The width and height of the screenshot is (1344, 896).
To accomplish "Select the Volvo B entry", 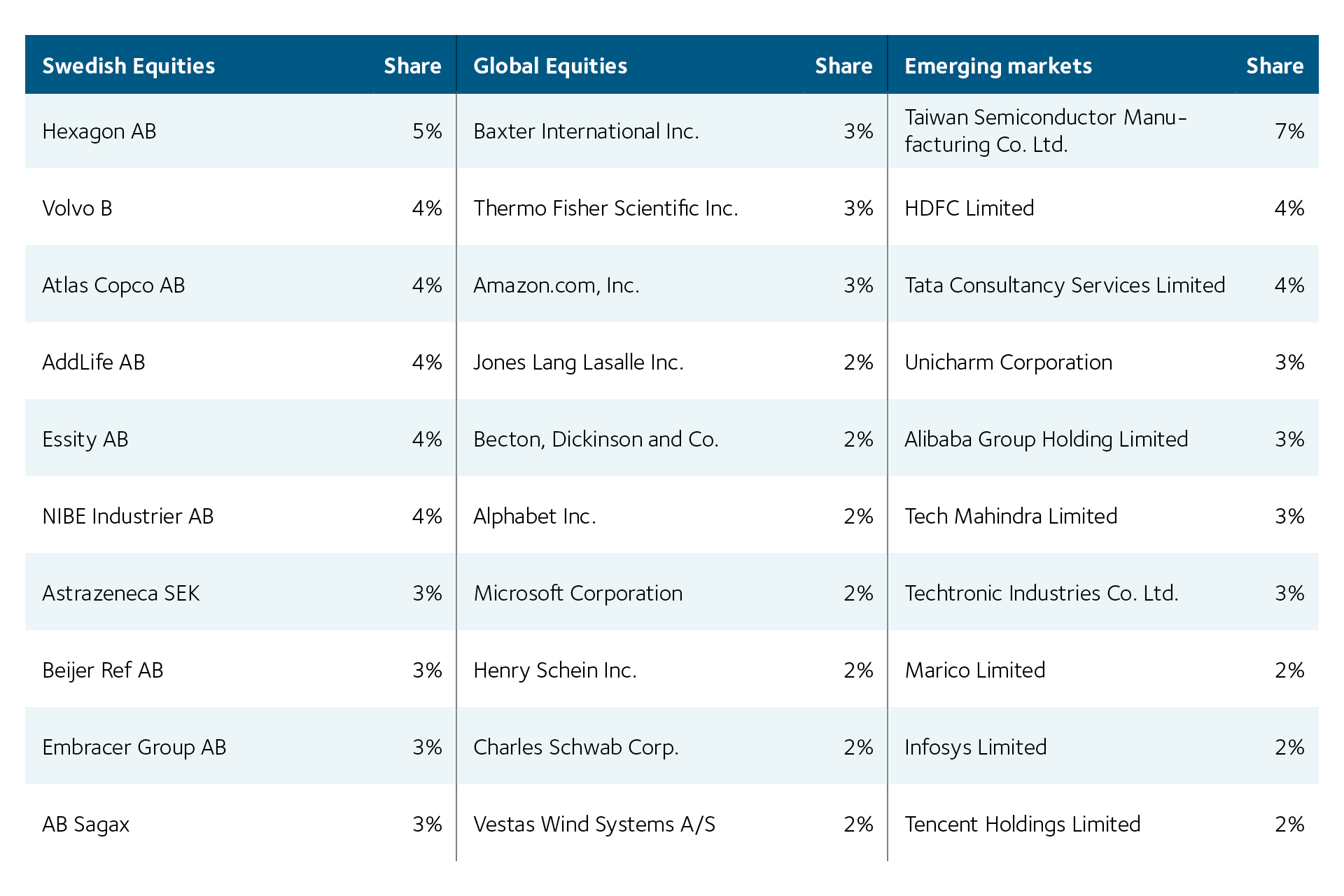I will tap(77, 208).
